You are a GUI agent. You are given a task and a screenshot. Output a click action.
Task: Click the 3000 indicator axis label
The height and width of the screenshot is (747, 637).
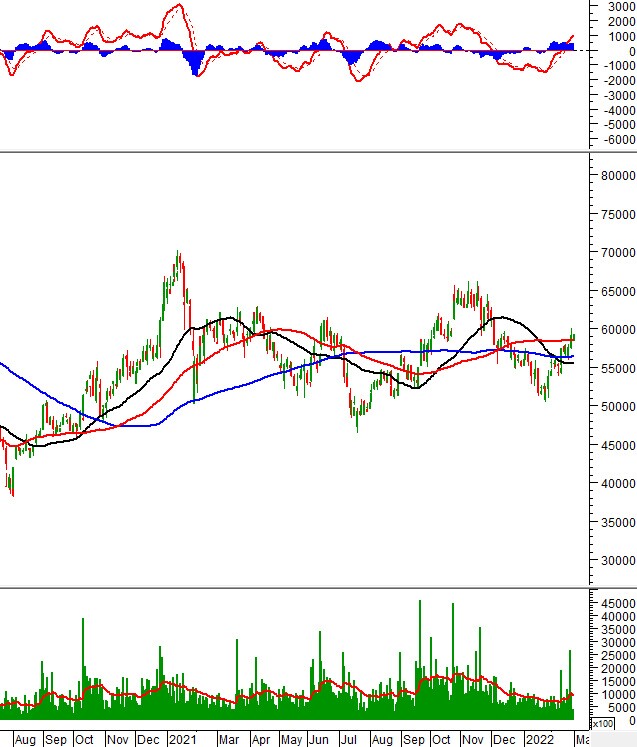pyautogui.click(x=621, y=7)
